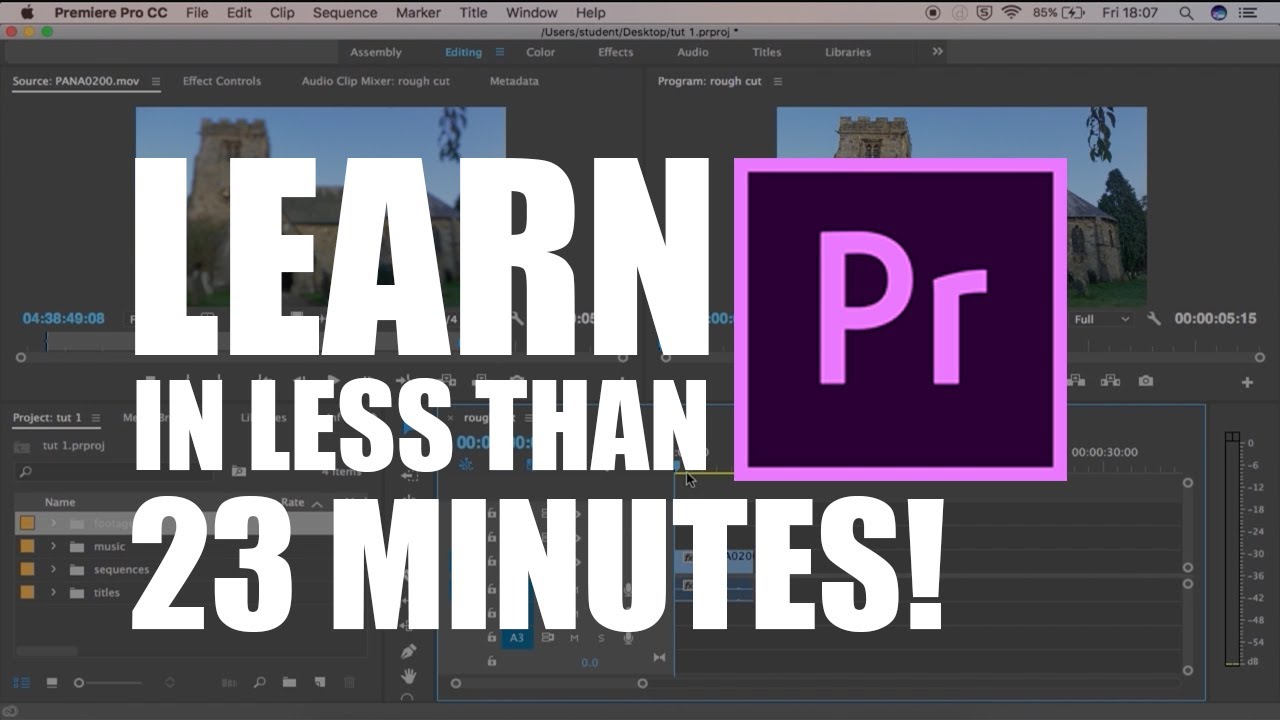Image resolution: width=1280 pixels, height=720 pixels.
Task: Toggle the A3 track lock
Action: click(491, 637)
